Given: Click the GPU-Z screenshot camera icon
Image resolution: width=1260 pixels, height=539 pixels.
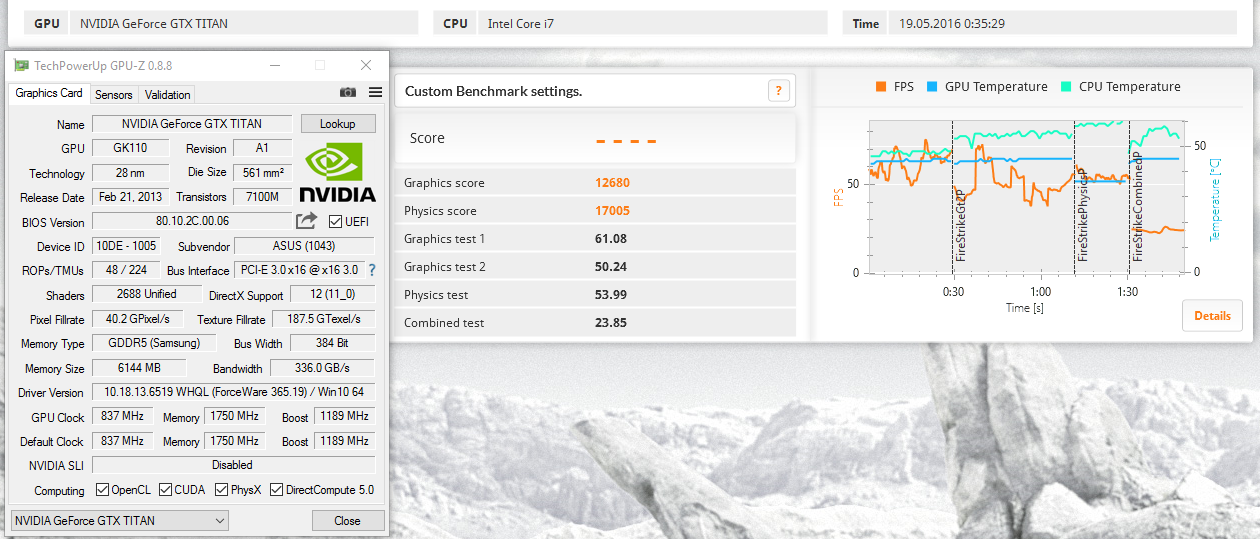Looking at the screenshot, I should (x=348, y=92).
